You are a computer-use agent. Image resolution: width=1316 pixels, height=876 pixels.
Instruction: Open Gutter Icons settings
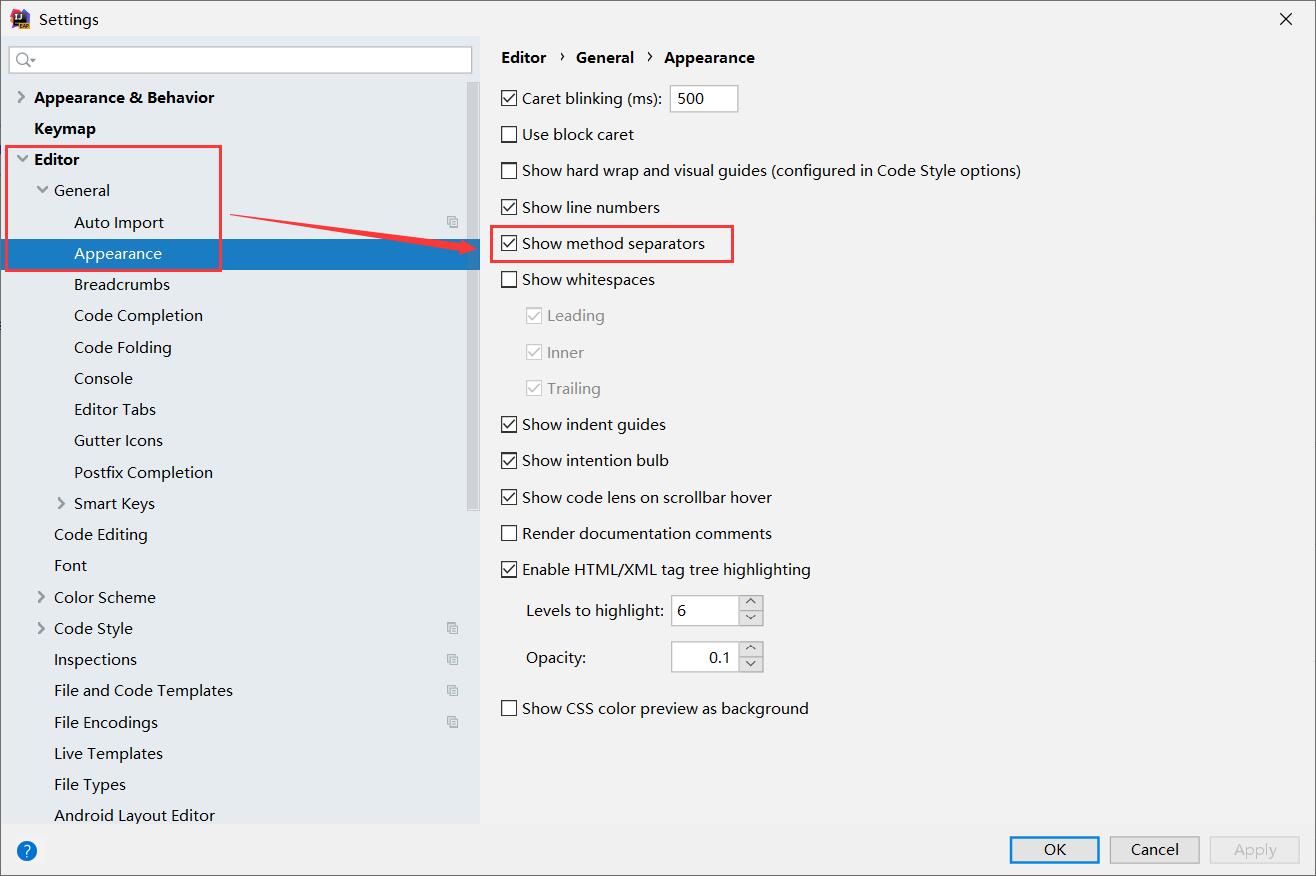[x=118, y=440]
